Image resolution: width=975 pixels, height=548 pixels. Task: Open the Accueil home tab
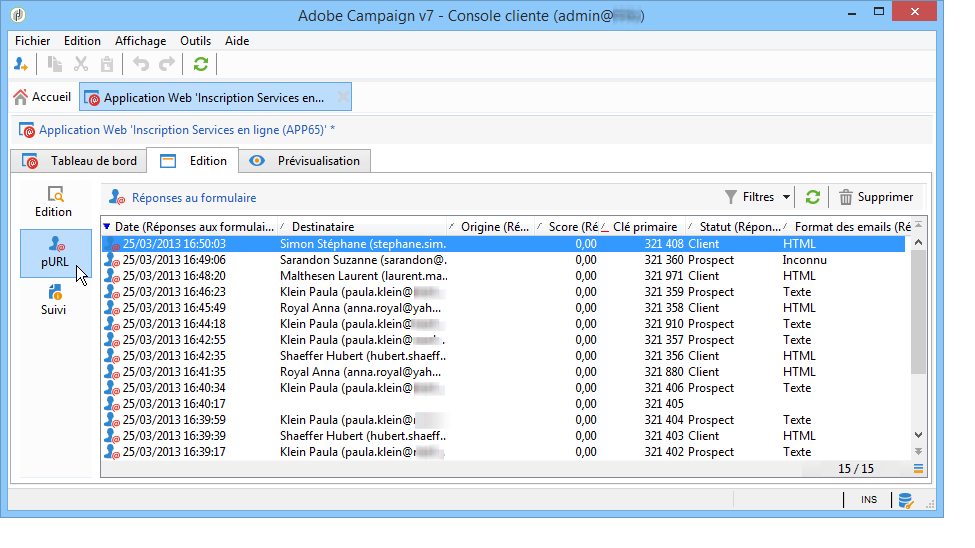(42, 97)
